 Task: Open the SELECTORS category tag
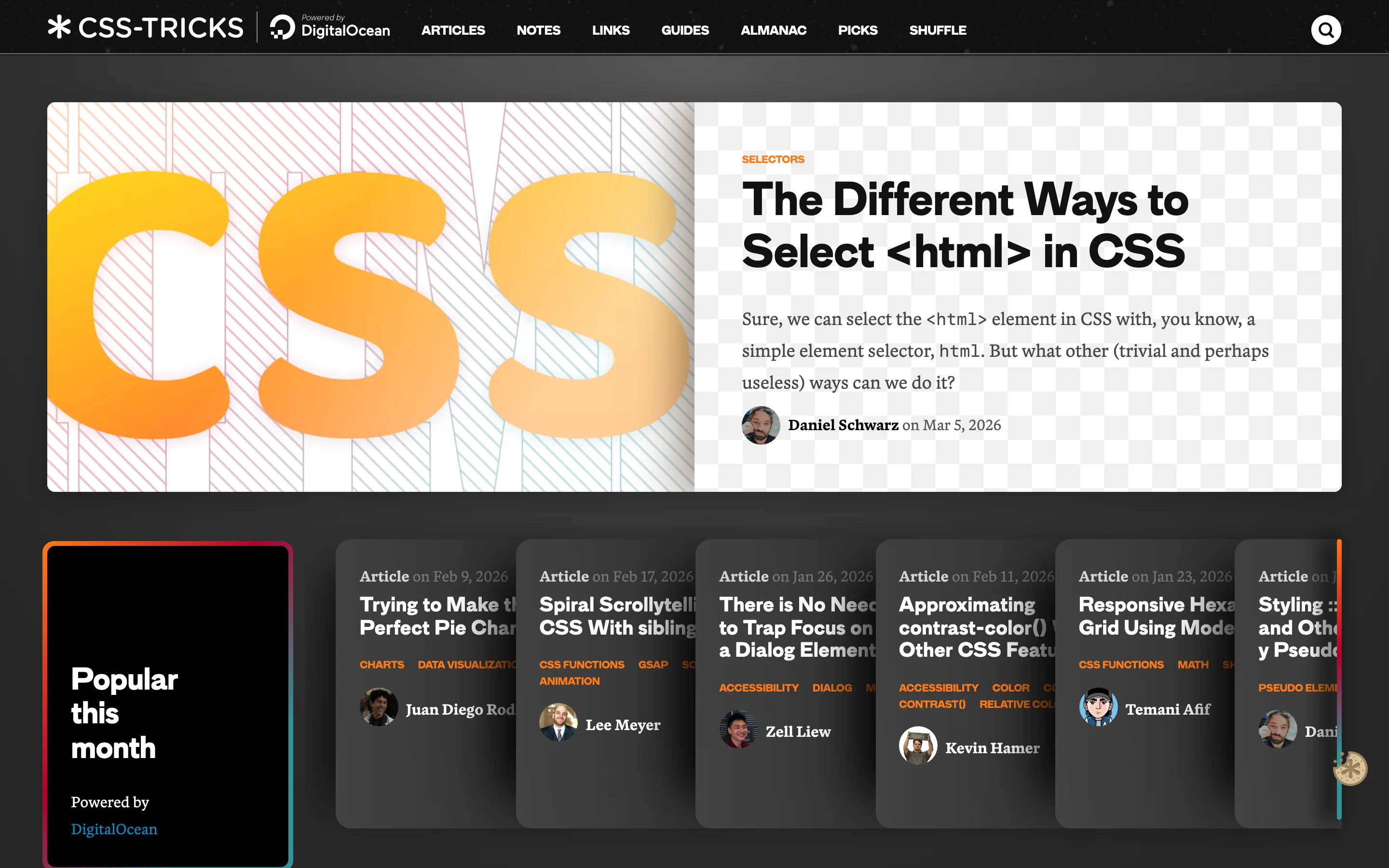point(773,159)
